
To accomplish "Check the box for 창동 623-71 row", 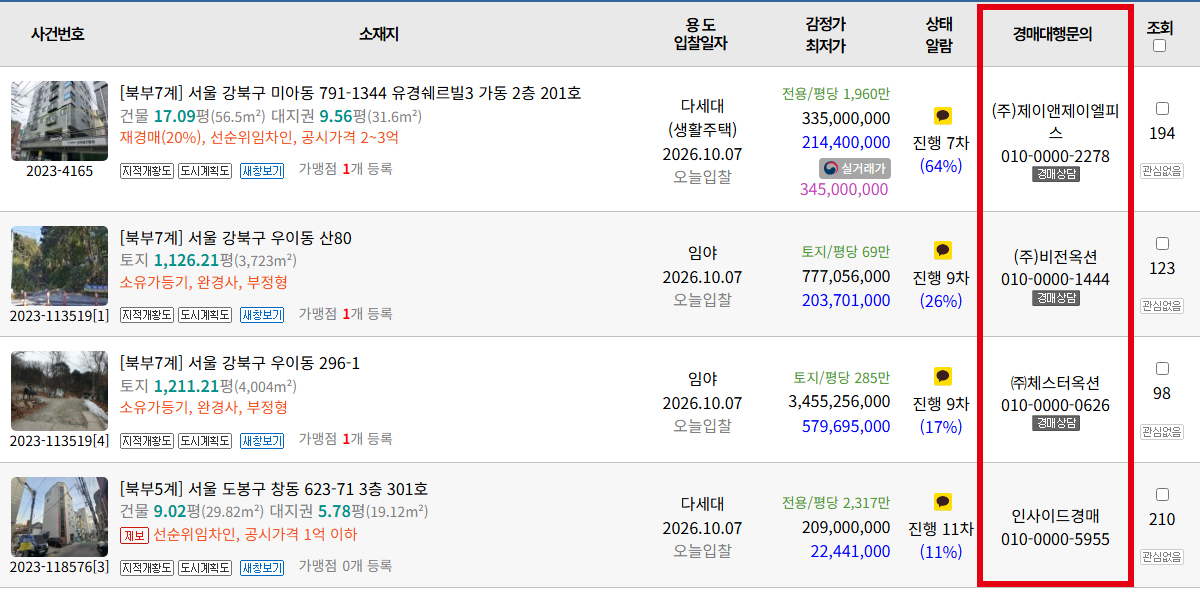I will 1162,495.
